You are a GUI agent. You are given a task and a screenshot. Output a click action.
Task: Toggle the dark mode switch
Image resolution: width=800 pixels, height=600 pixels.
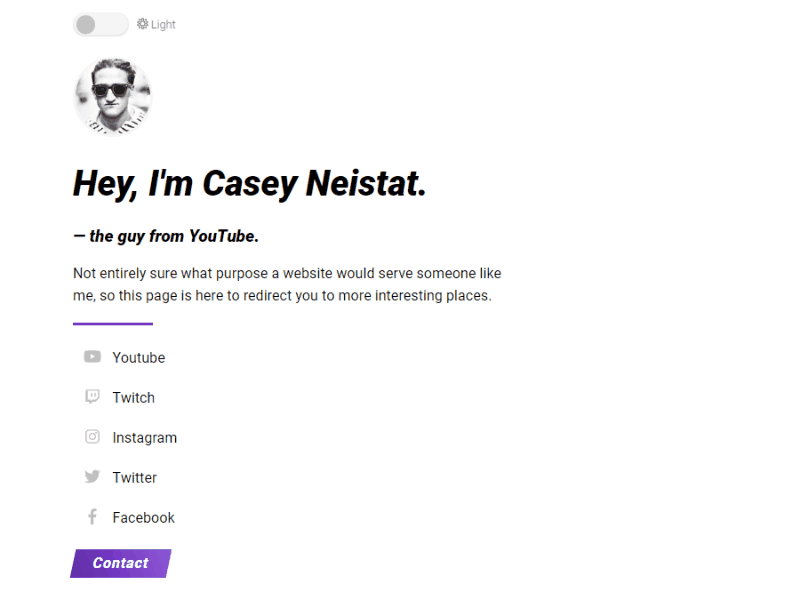pos(100,24)
